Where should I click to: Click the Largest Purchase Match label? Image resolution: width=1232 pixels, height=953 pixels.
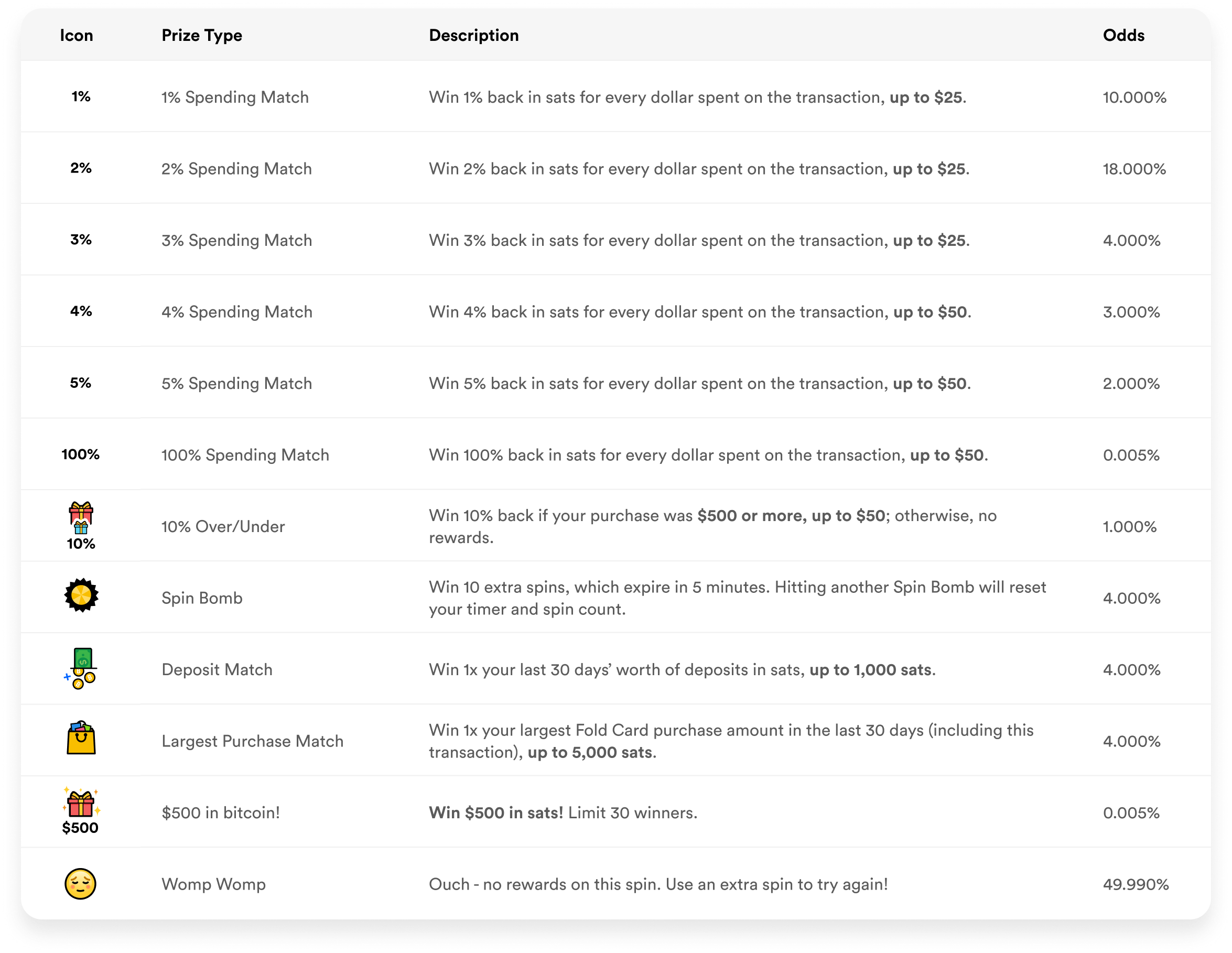[252, 741]
